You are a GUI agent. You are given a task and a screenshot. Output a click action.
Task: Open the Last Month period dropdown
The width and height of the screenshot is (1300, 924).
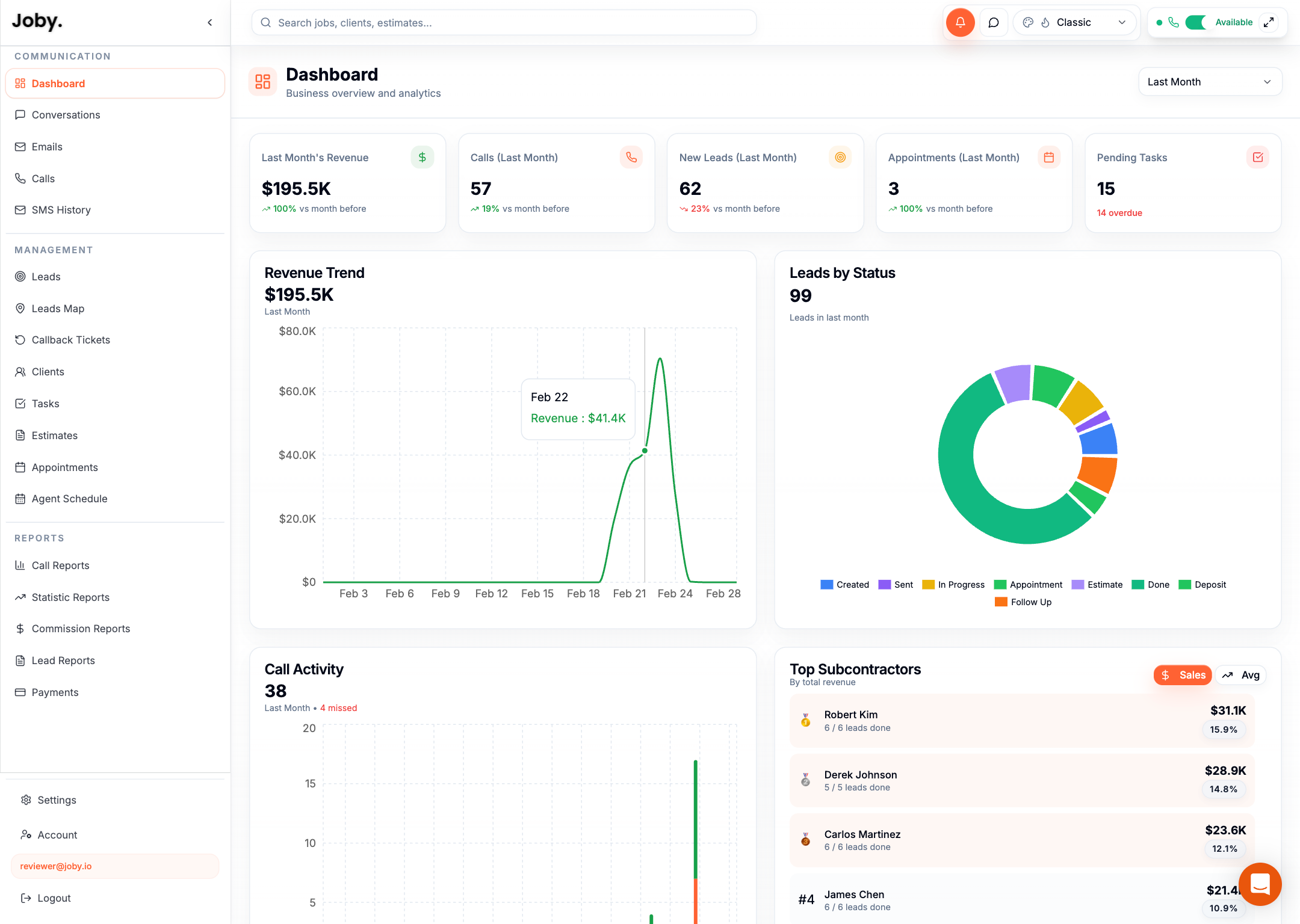click(x=1210, y=82)
